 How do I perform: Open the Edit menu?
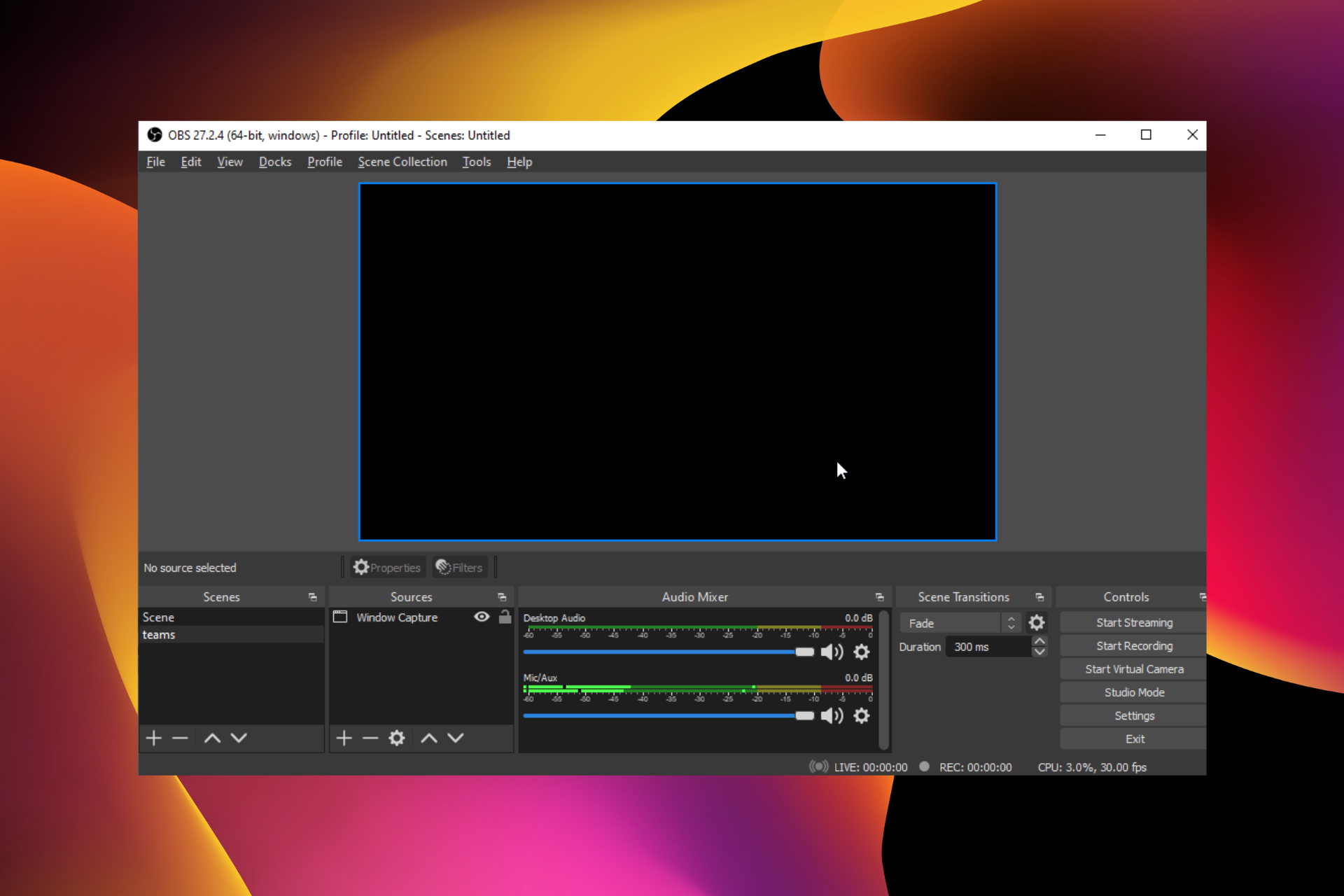(x=190, y=162)
